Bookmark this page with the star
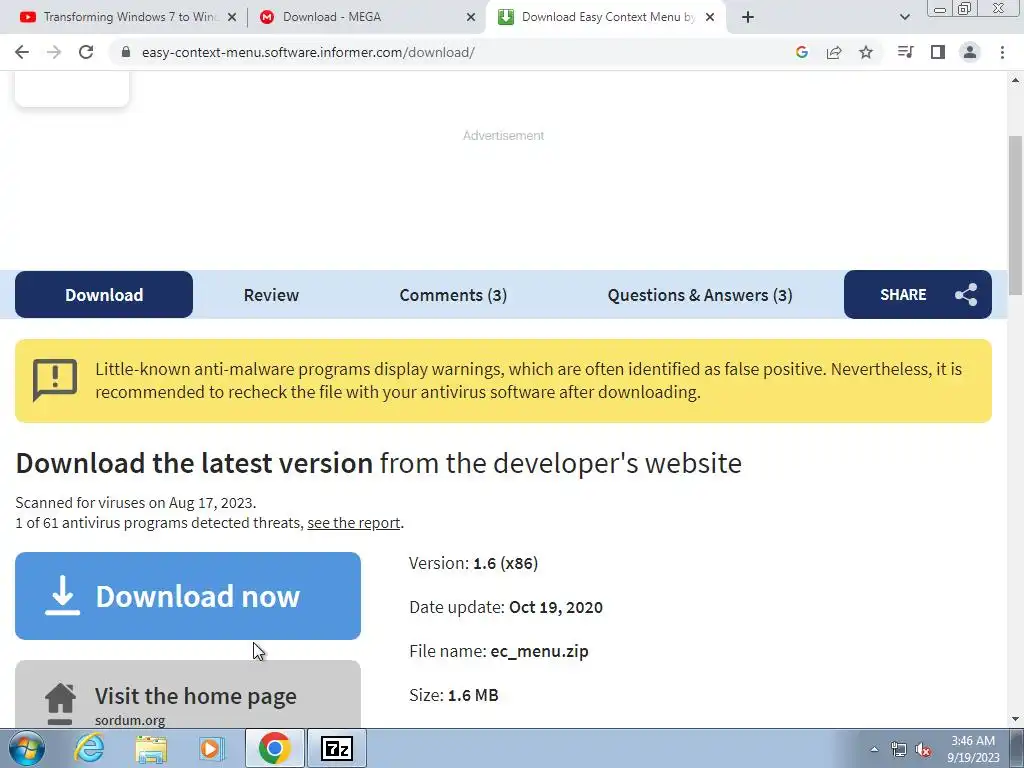 [x=866, y=52]
